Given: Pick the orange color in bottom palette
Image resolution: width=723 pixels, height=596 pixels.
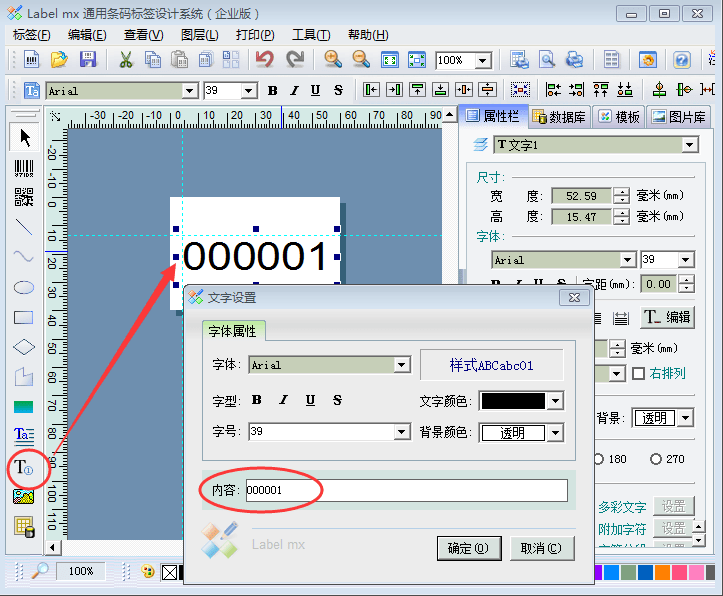Looking at the screenshot, I should pos(662,572).
